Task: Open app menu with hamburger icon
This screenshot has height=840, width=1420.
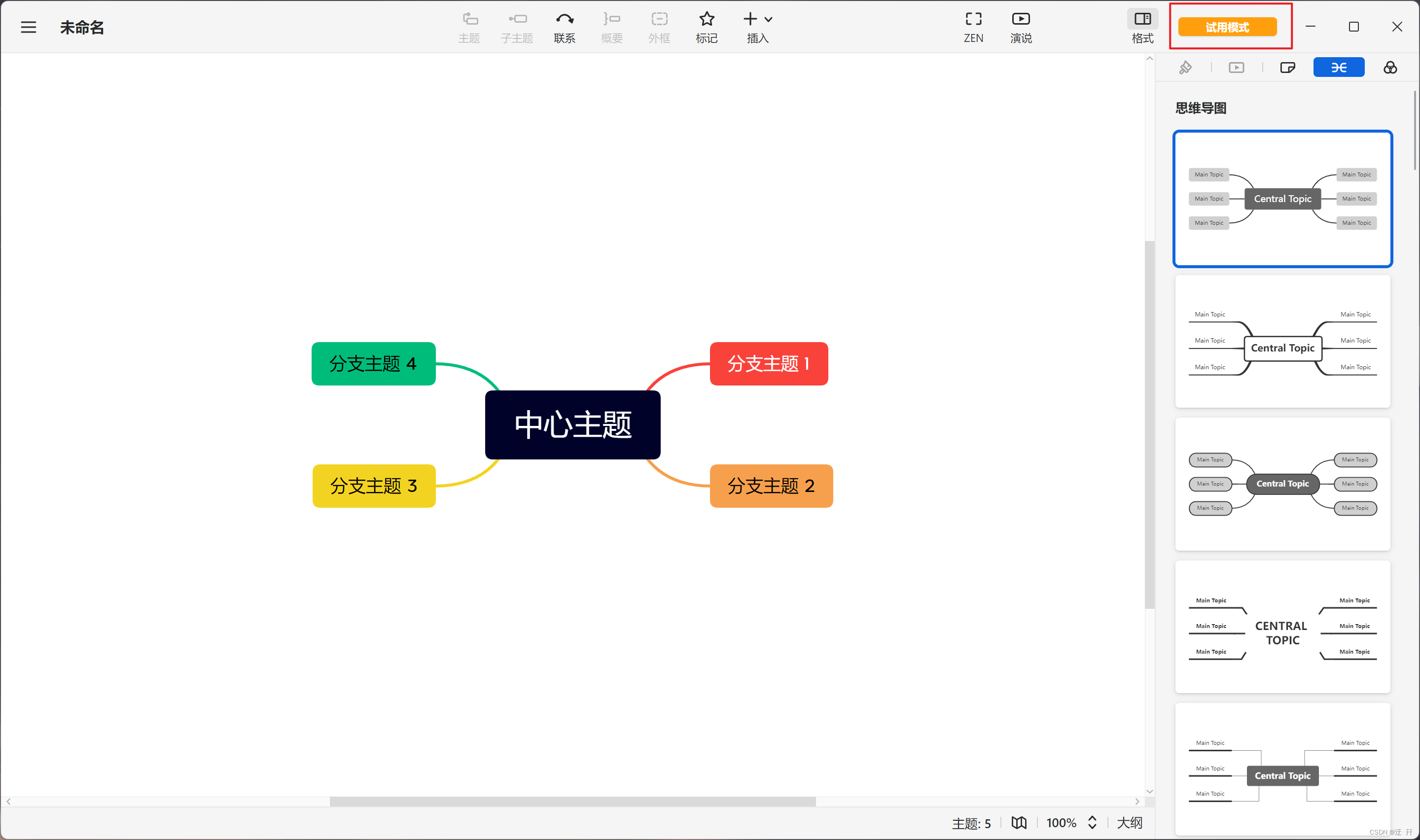Action: point(28,27)
